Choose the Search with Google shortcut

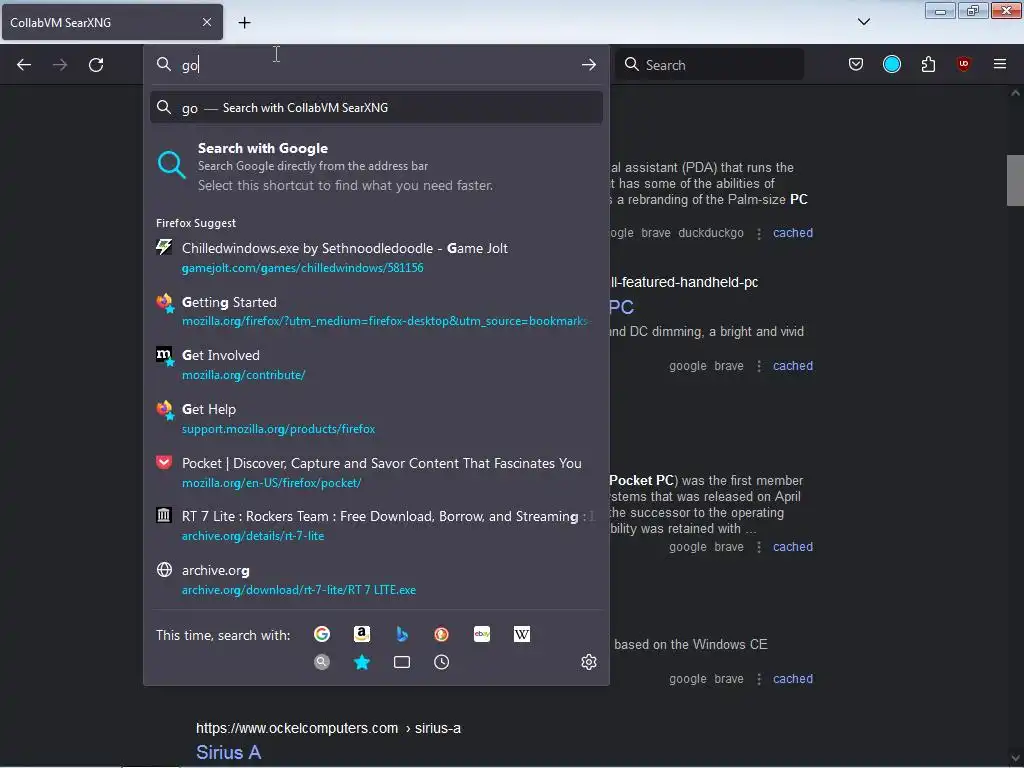coord(376,167)
